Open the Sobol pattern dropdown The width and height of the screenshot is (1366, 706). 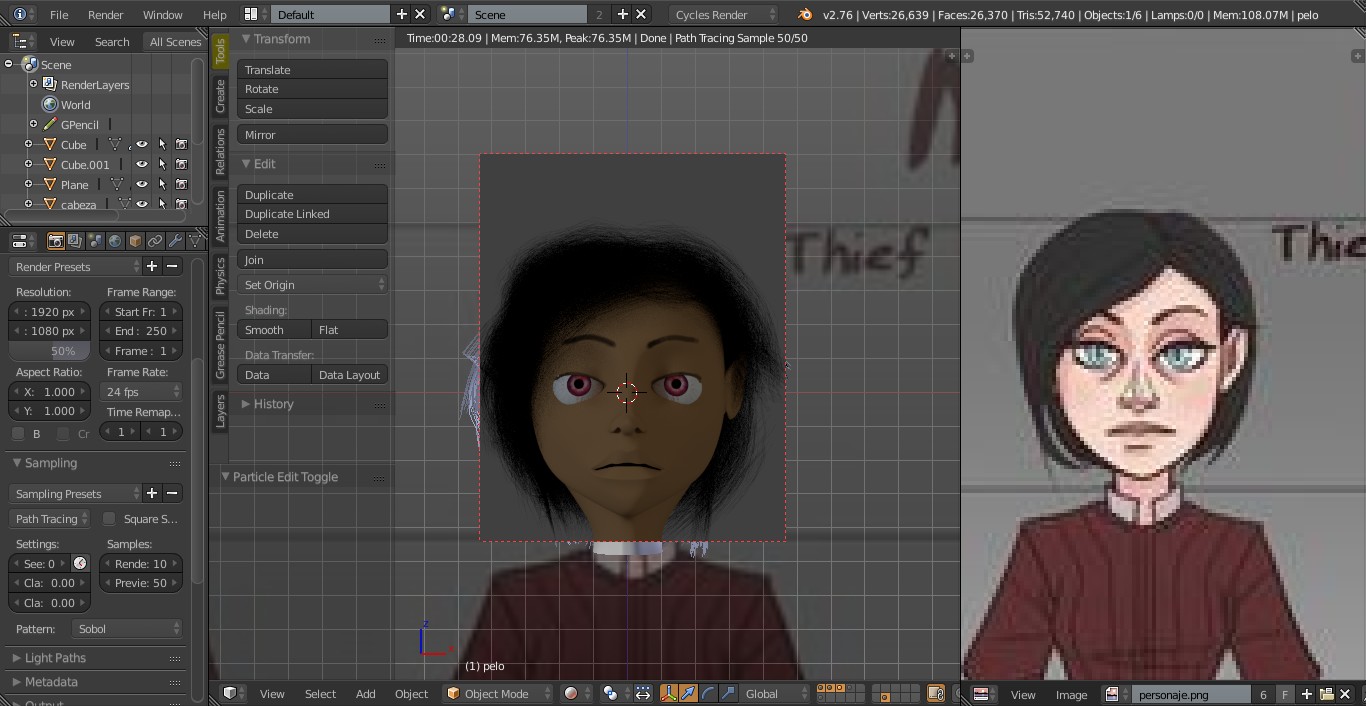[127, 629]
